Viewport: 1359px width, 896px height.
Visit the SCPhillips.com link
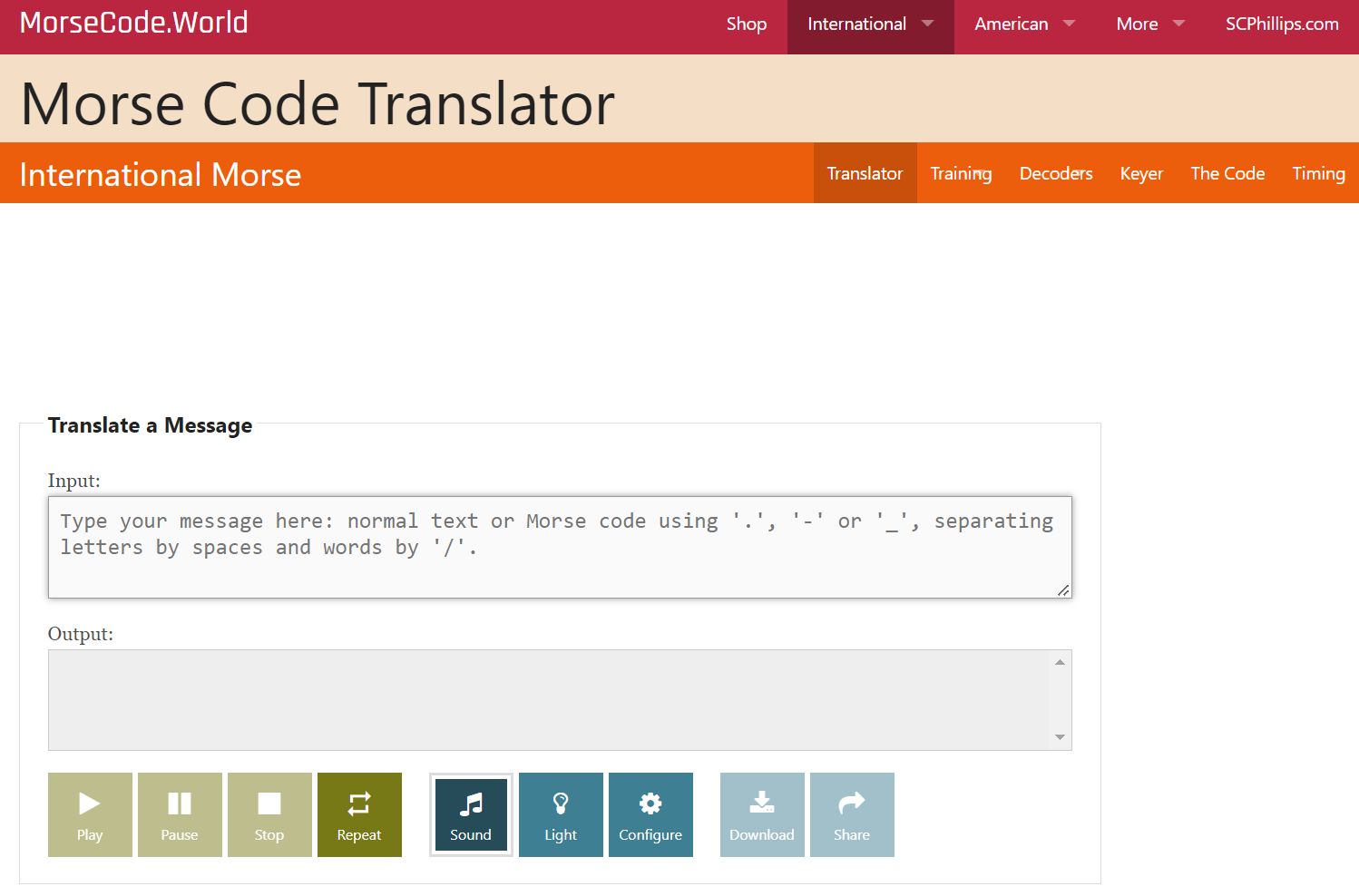pos(1281,24)
